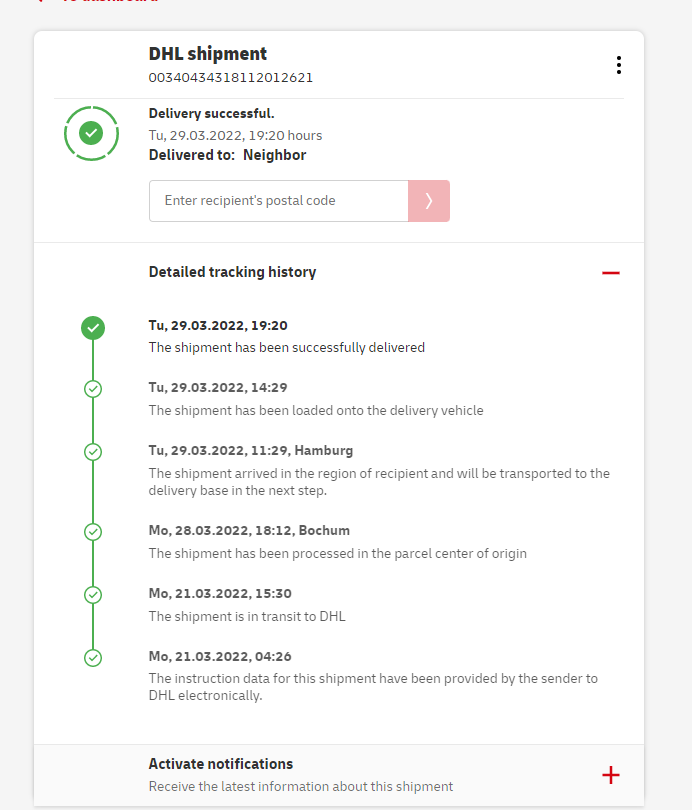Screen dimensions: 692x810
Task: Select the 14:29 delivery vehicle timeline checkmark
Action: [93, 389]
